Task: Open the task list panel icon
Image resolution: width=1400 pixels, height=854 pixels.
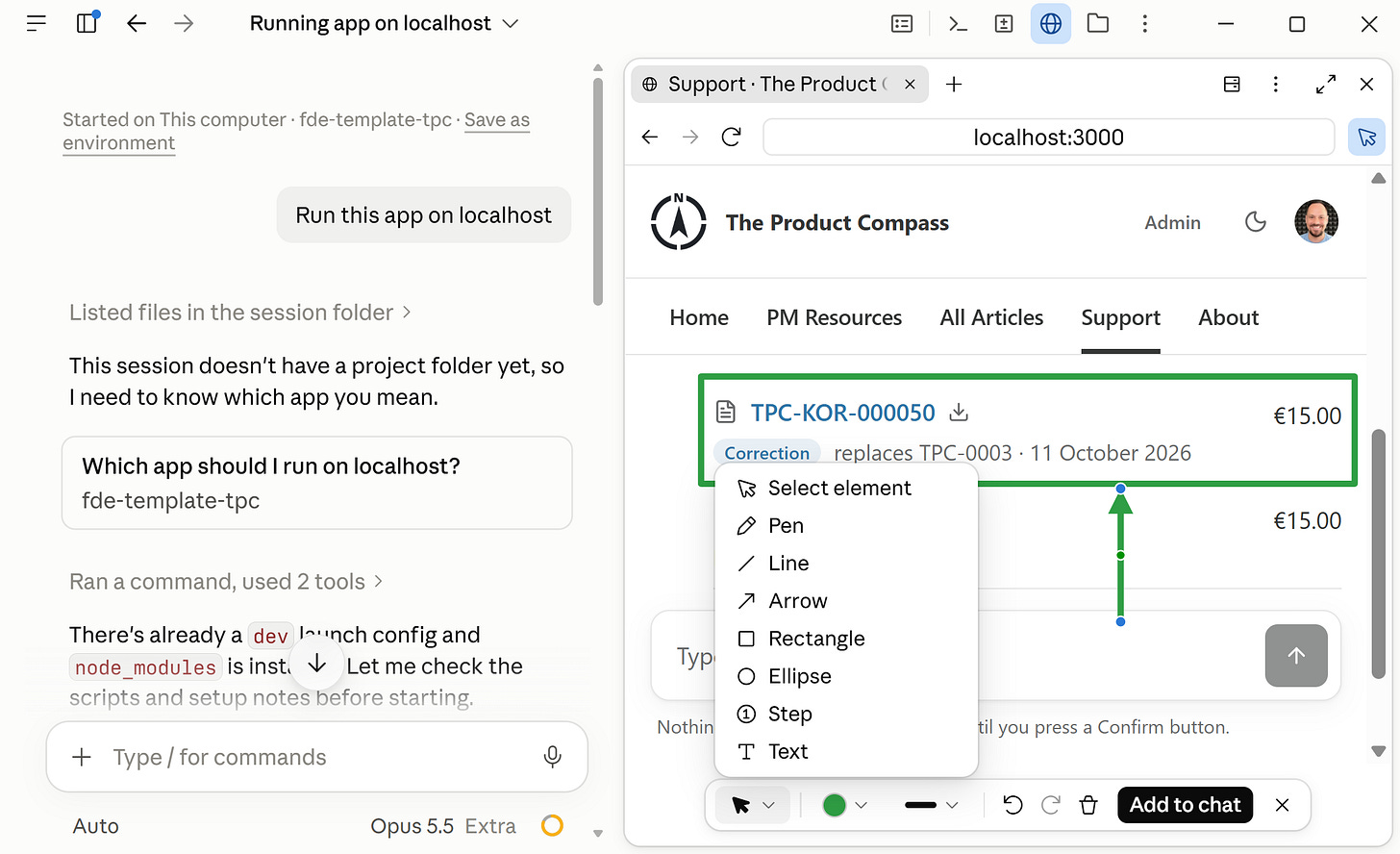Action: click(902, 24)
